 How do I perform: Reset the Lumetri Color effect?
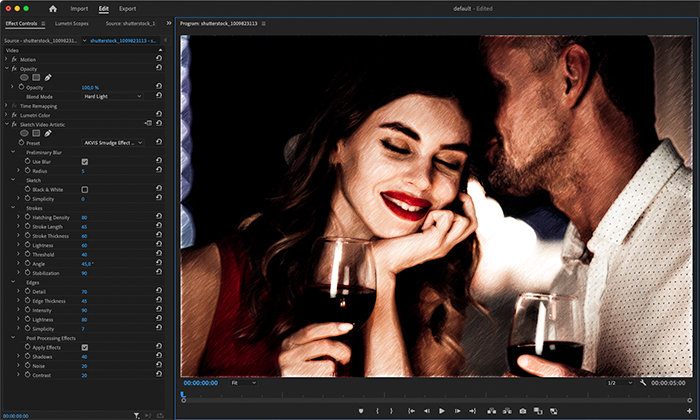click(159, 114)
